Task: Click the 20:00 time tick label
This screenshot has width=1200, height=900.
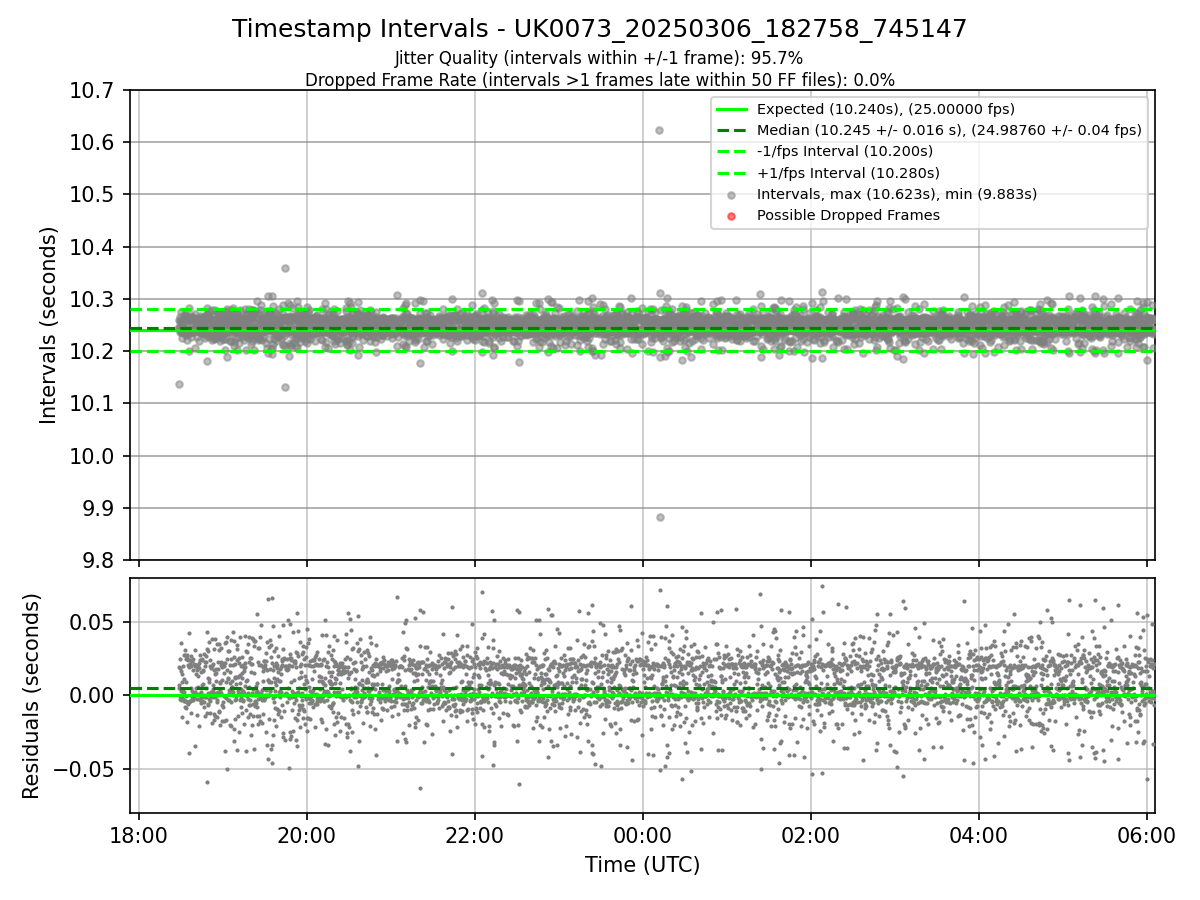Action: click(306, 834)
